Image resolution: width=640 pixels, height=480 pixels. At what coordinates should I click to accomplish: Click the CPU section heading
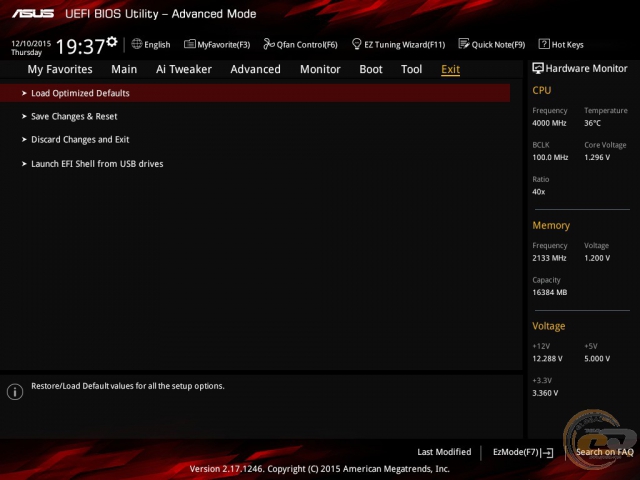542,90
